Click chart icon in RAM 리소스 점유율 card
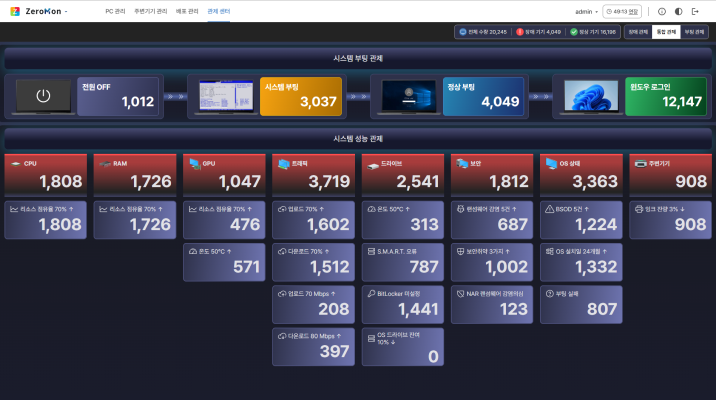This screenshot has height=400, width=716. [x=103, y=209]
